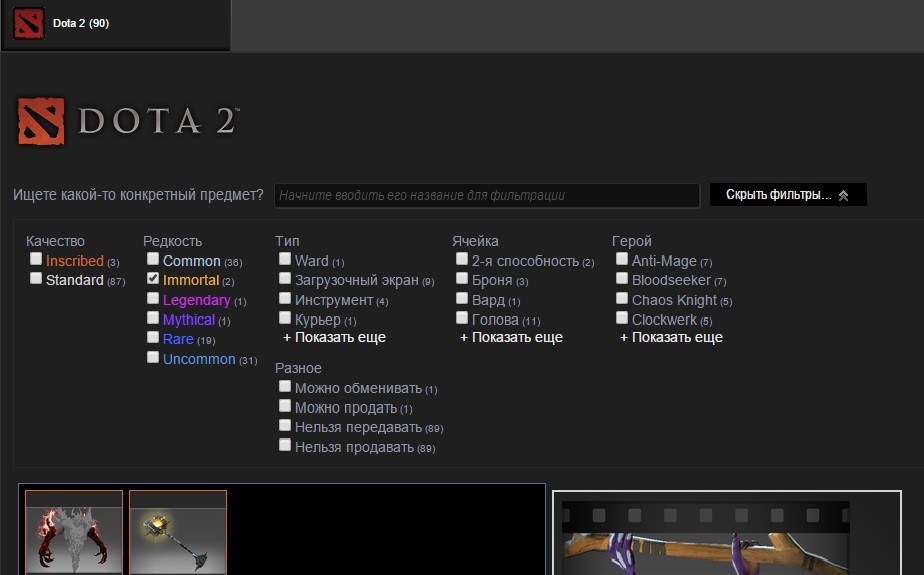Expand more slots with Показать еще under Ячейка
The height and width of the screenshot is (575, 924).
tap(511, 338)
